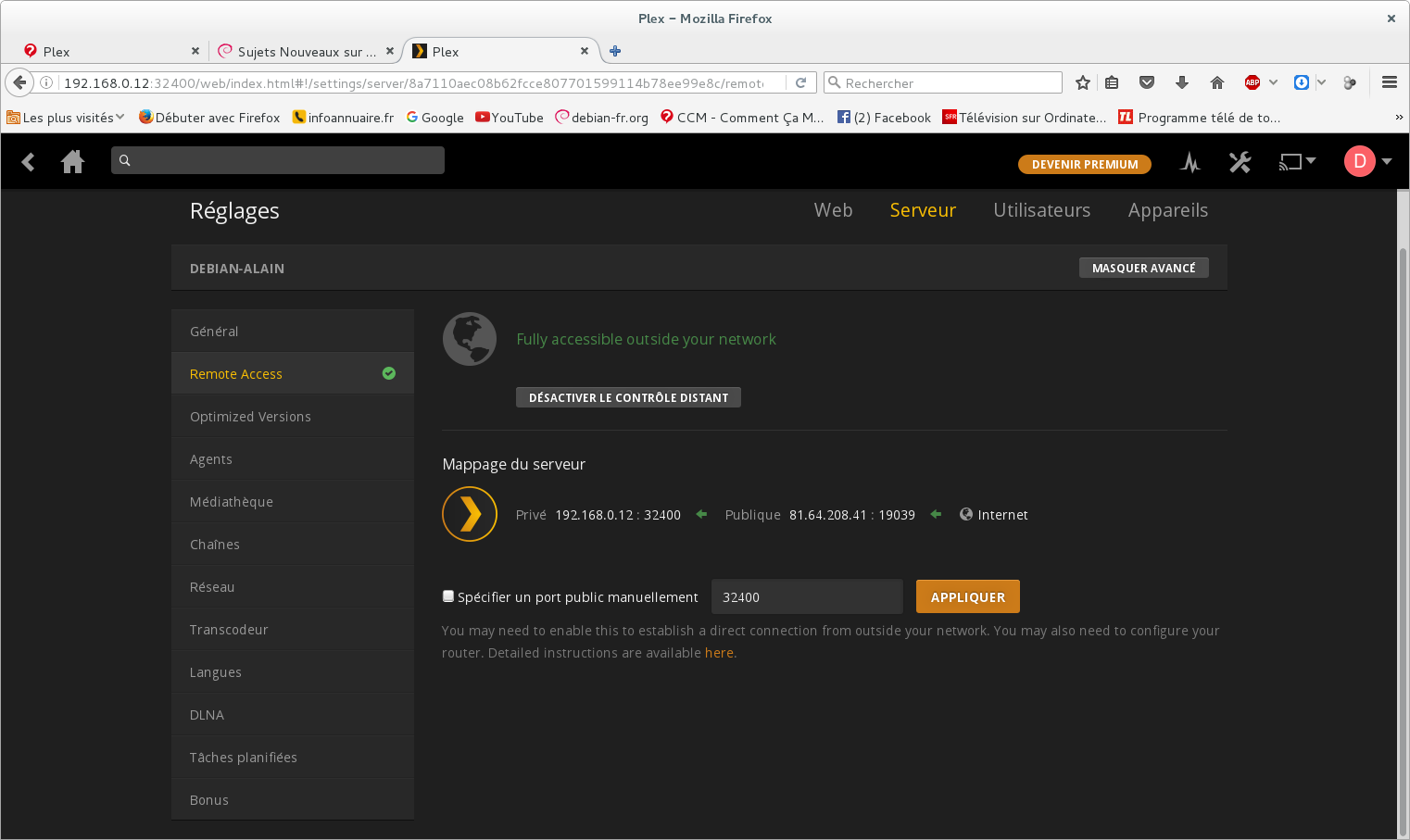
Task: Show more bookmarks with chevron overflow
Action: click(1399, 117)
